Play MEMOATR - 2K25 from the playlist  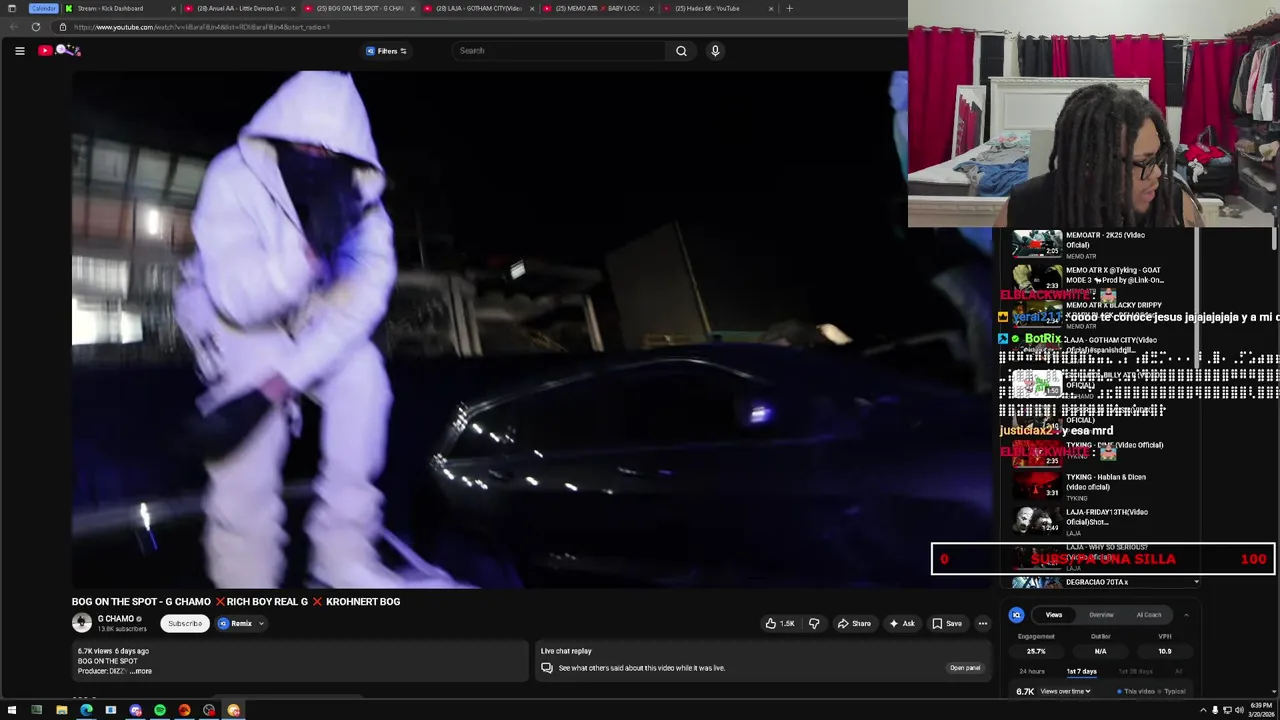[x=1100, y=244]
